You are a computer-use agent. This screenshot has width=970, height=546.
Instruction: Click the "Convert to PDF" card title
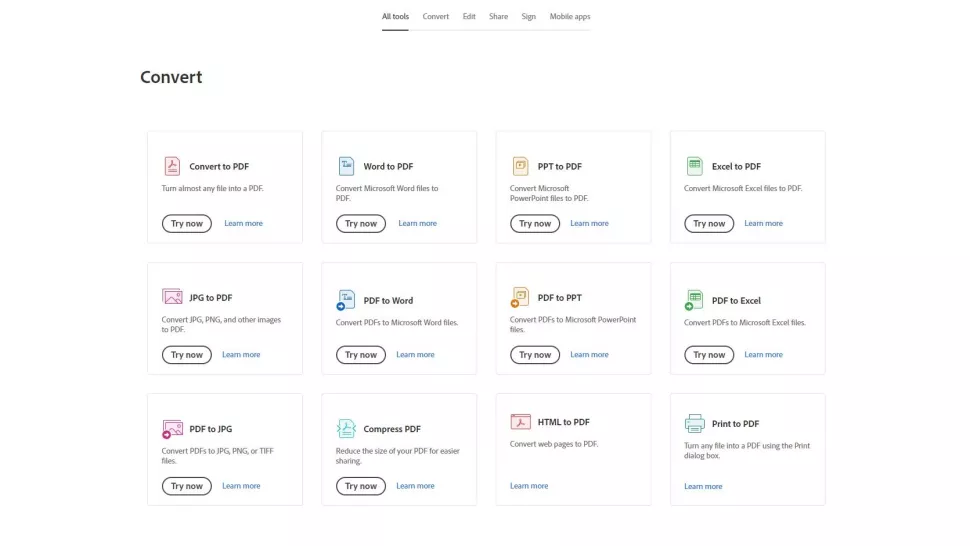pos(219,166)
